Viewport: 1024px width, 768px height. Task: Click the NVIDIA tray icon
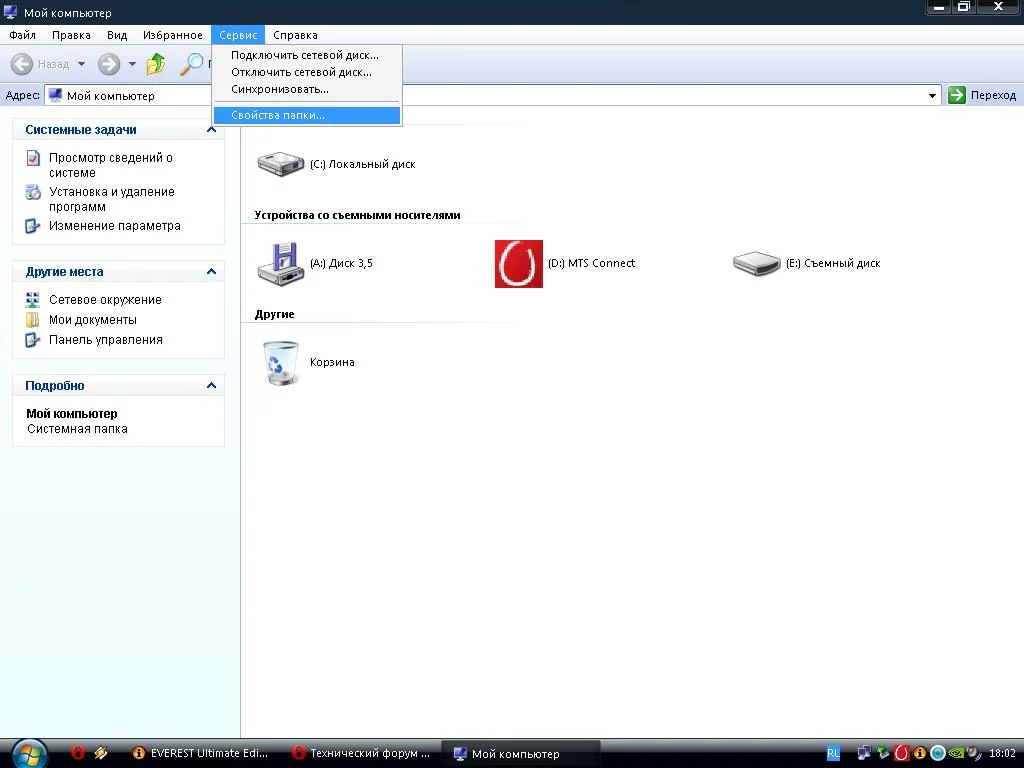coord(955,753)
